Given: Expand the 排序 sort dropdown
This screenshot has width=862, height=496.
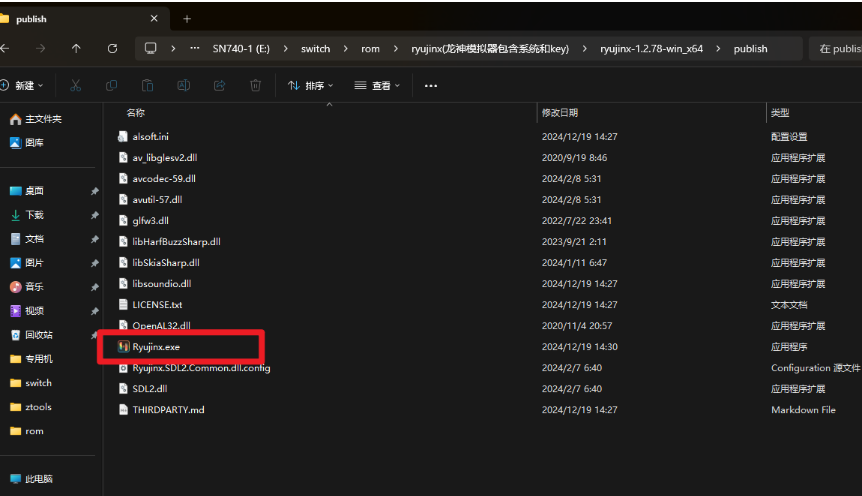Looking at the screenshot, I should (311, 86).
